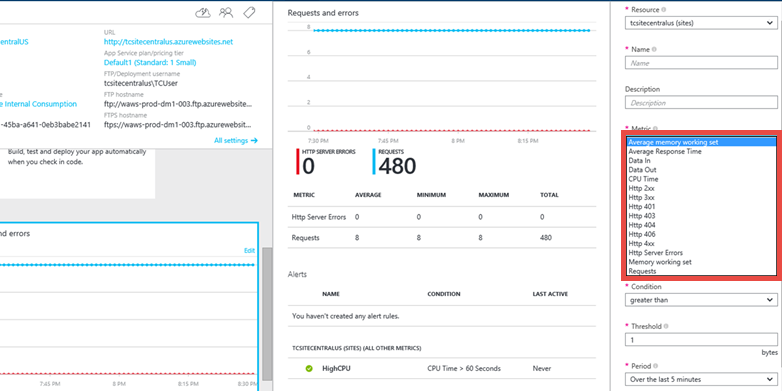This screenshot has height=391, width=782.
Task: Click the Requests and errors chart title
Action: (x=323, y=13)
